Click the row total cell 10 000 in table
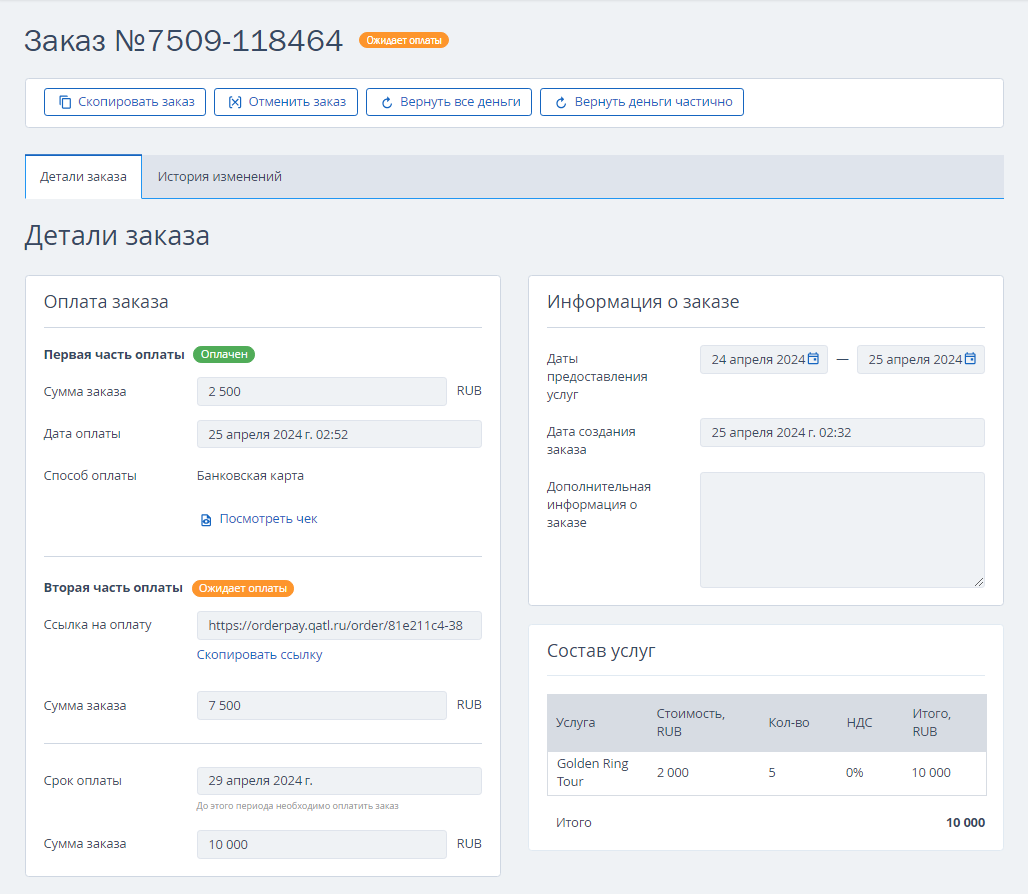 click(x=931, y=773)
